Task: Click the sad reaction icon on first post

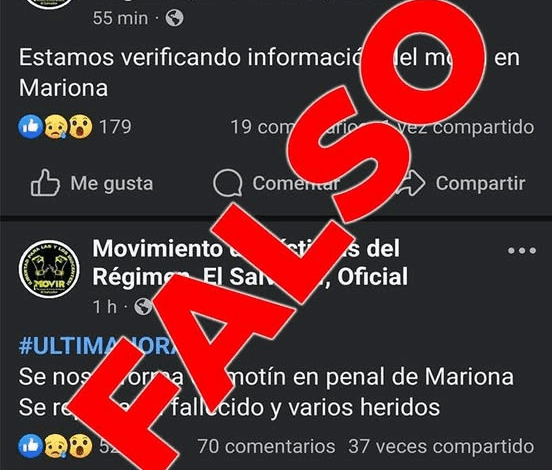Action: click(x=56, y=127)
